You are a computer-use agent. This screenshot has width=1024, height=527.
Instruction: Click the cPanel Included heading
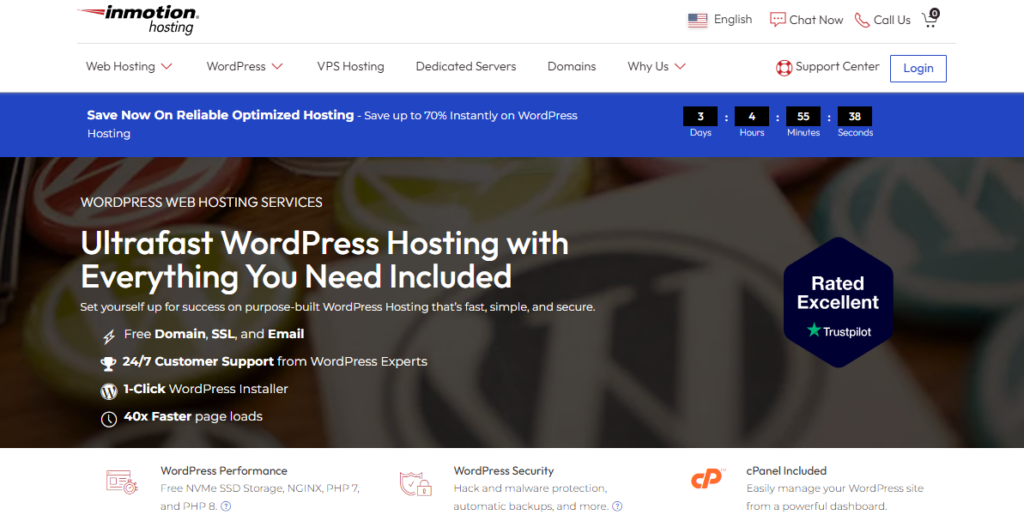point(786,471)
